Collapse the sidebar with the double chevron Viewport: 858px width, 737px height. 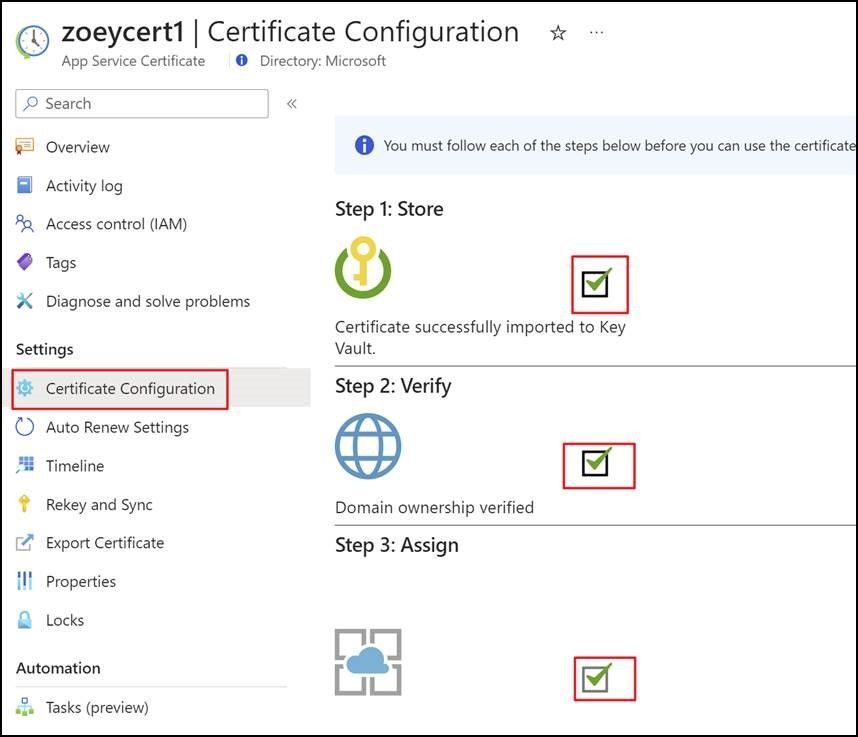[292, 103]
